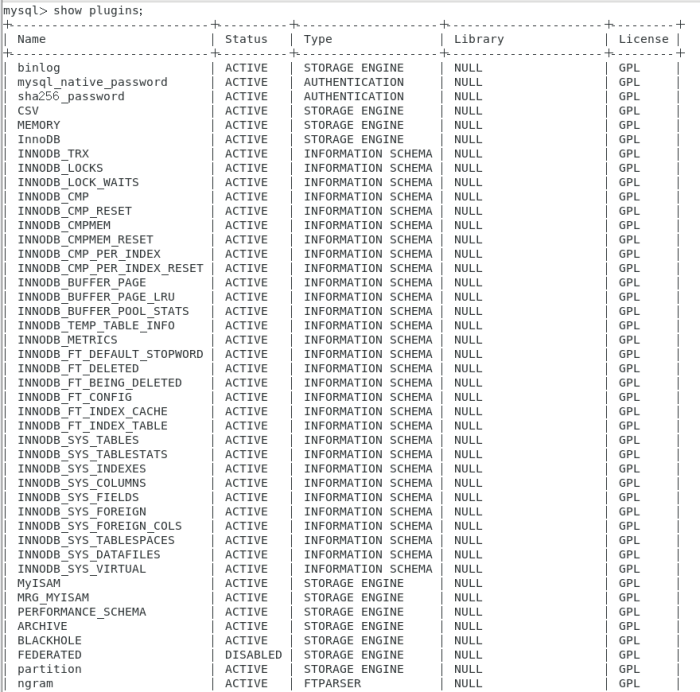Select the sha256_password plugin name

71,97
